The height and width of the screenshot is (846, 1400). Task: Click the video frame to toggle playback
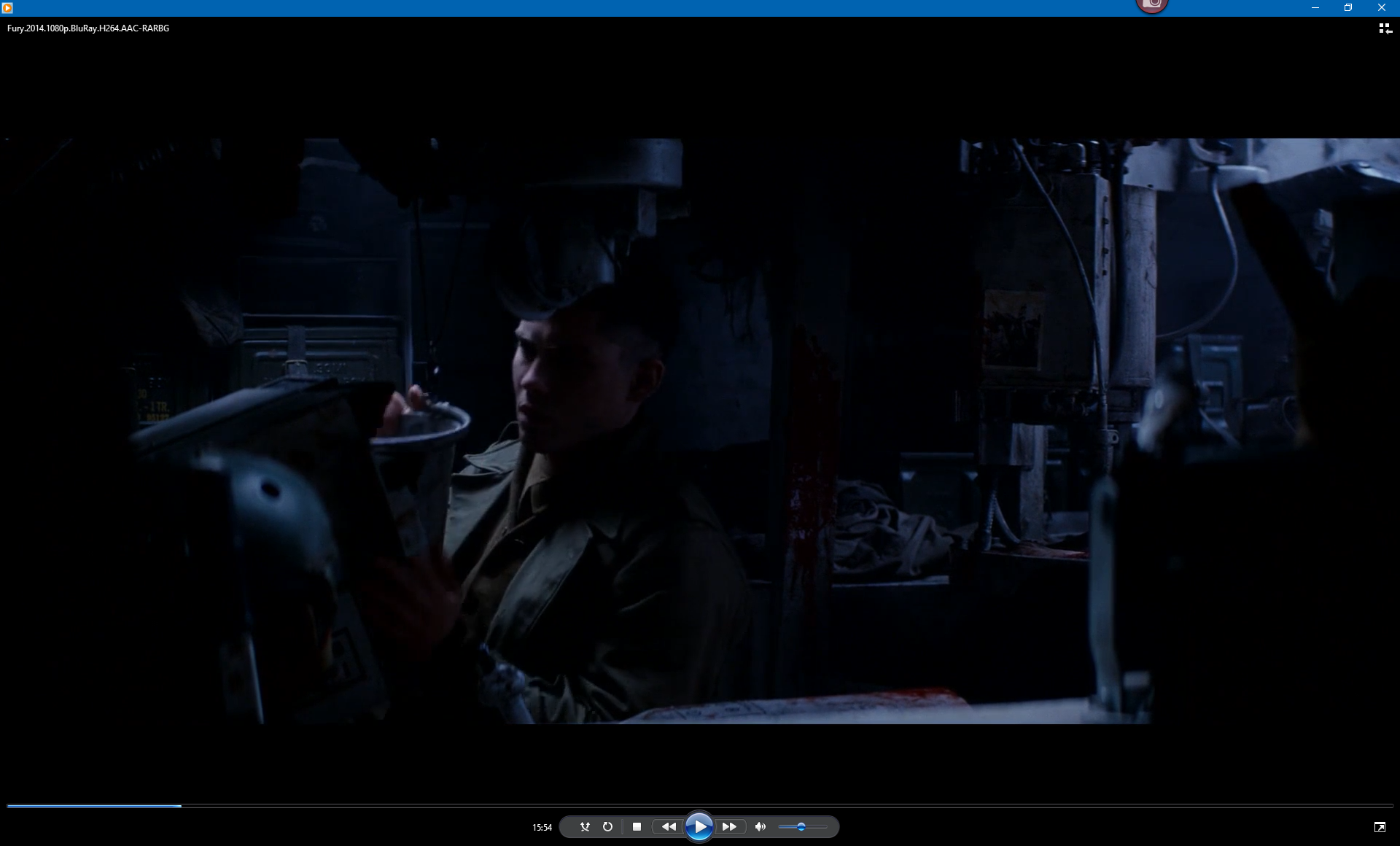click(x=700, y=430)
